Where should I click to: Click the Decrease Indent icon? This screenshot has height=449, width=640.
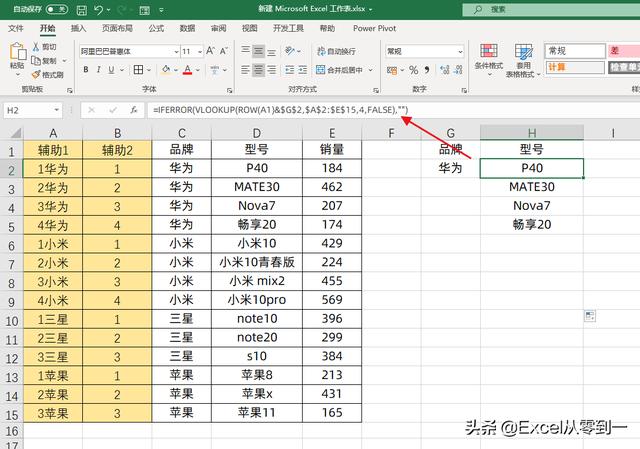coord(289,70)
